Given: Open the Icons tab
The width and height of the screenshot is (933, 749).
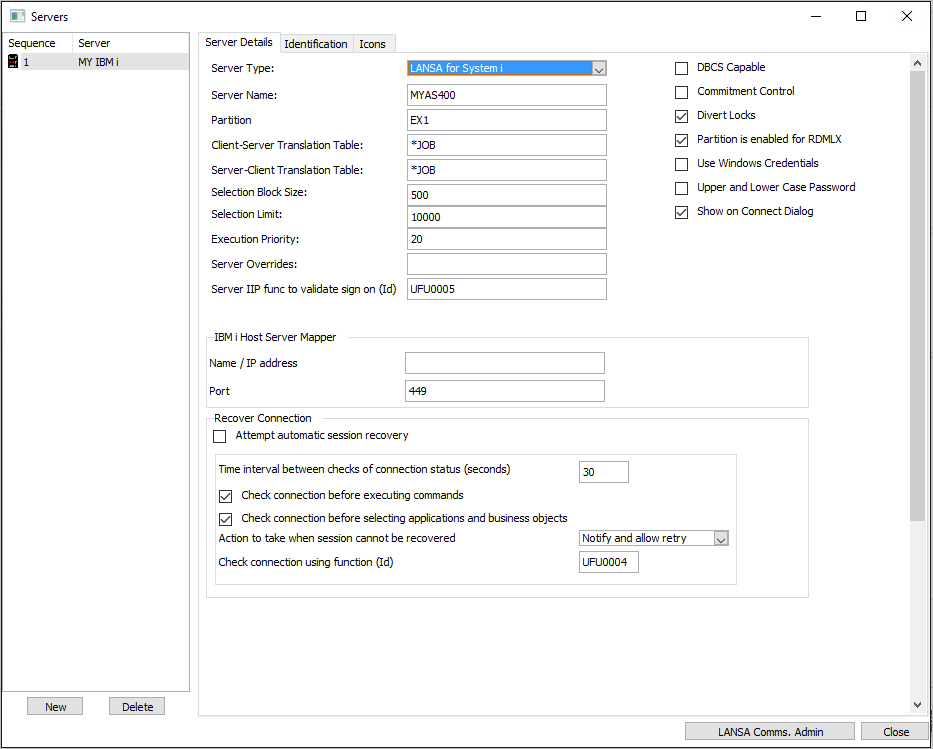Looking at the screenshot, I should pyautogui.click(x=373, y=44).
